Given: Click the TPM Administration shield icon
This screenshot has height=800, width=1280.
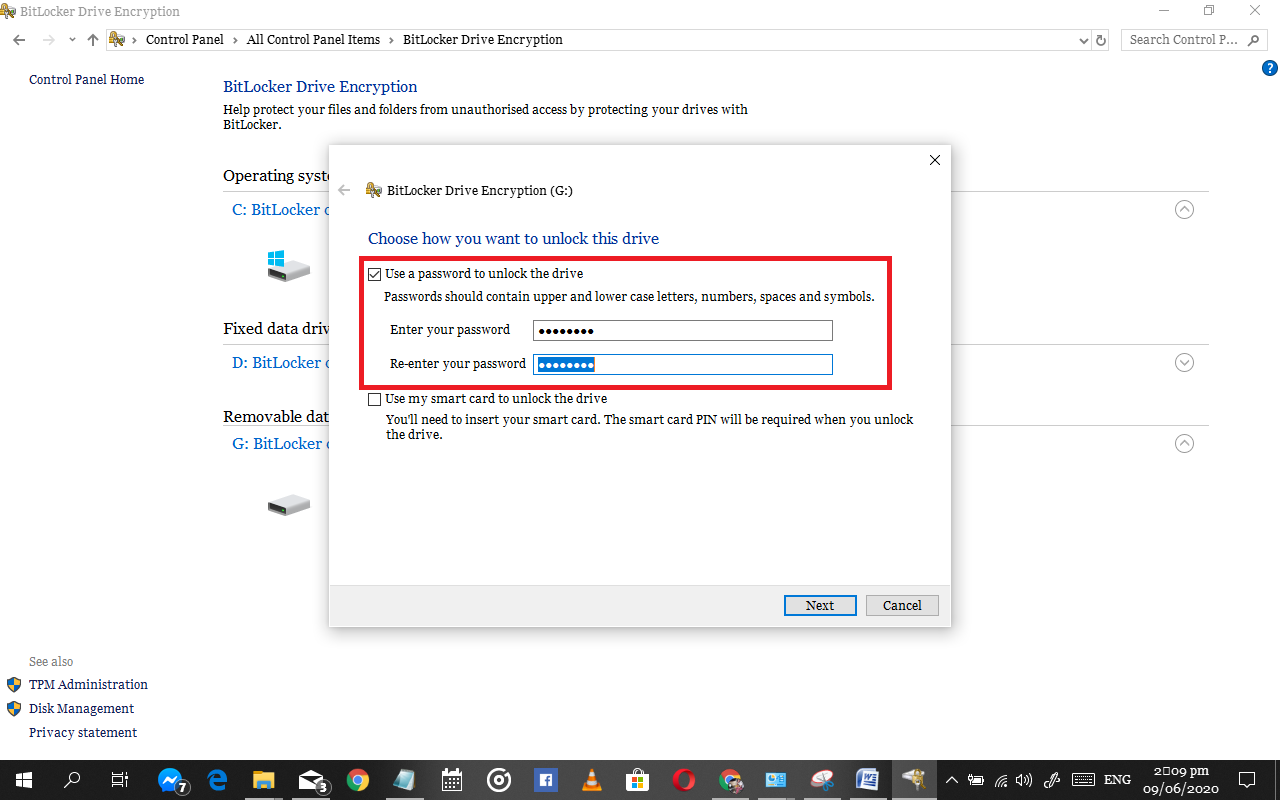Looking at the screenshot, I should point(13,684).
